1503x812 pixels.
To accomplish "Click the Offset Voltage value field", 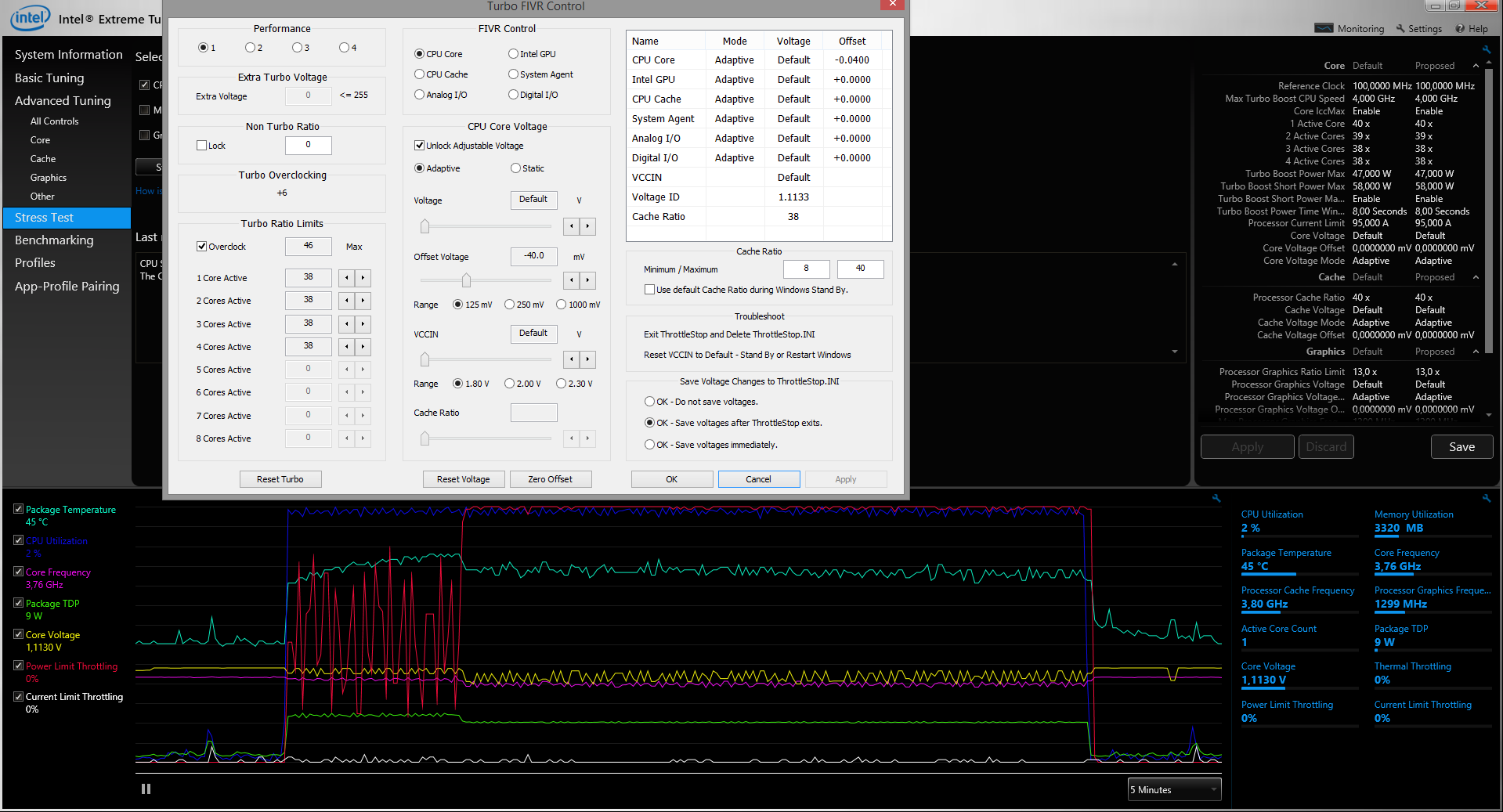I will coord(534,256).
